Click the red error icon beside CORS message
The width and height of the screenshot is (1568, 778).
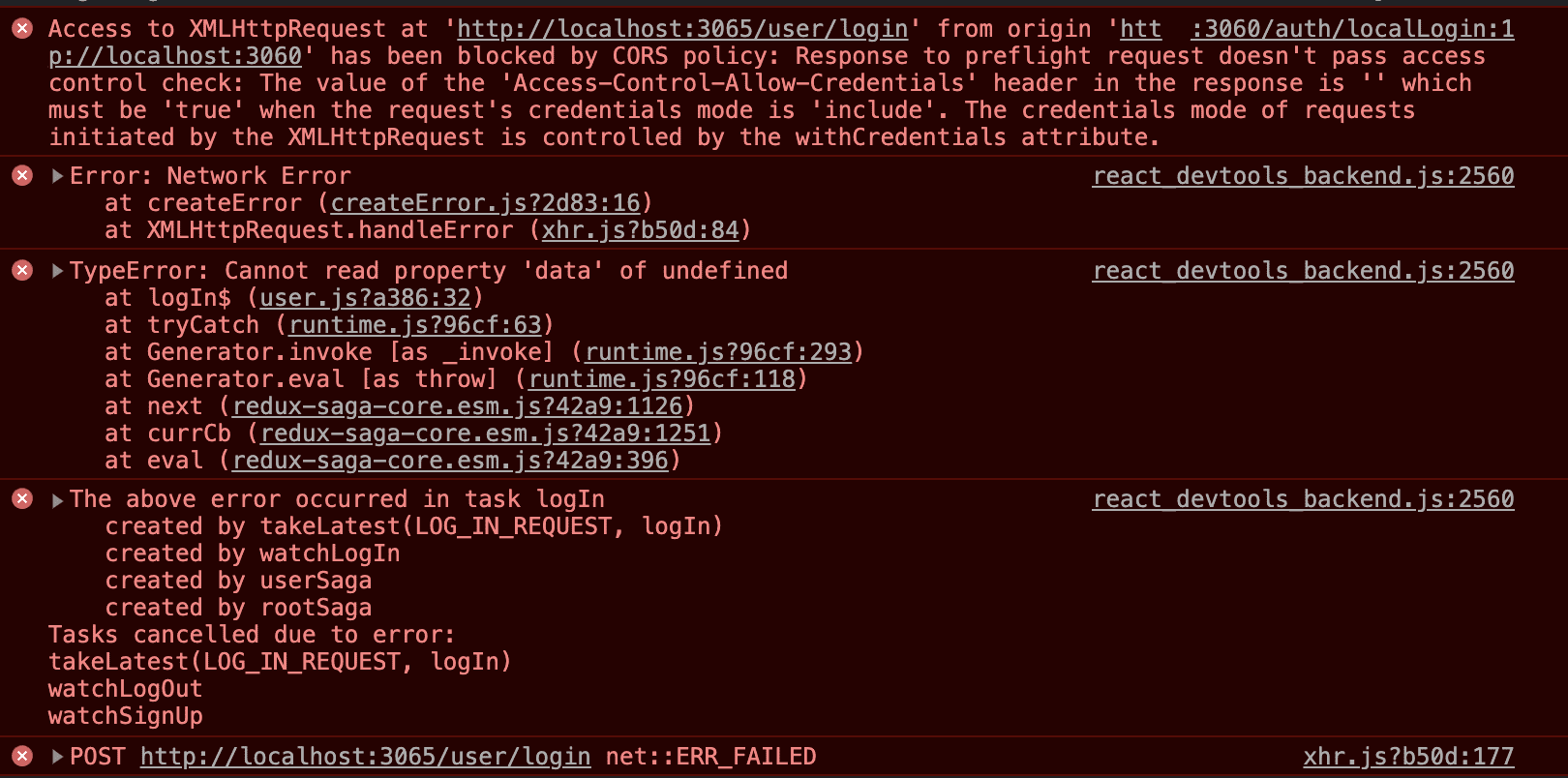tap(22, 29)
